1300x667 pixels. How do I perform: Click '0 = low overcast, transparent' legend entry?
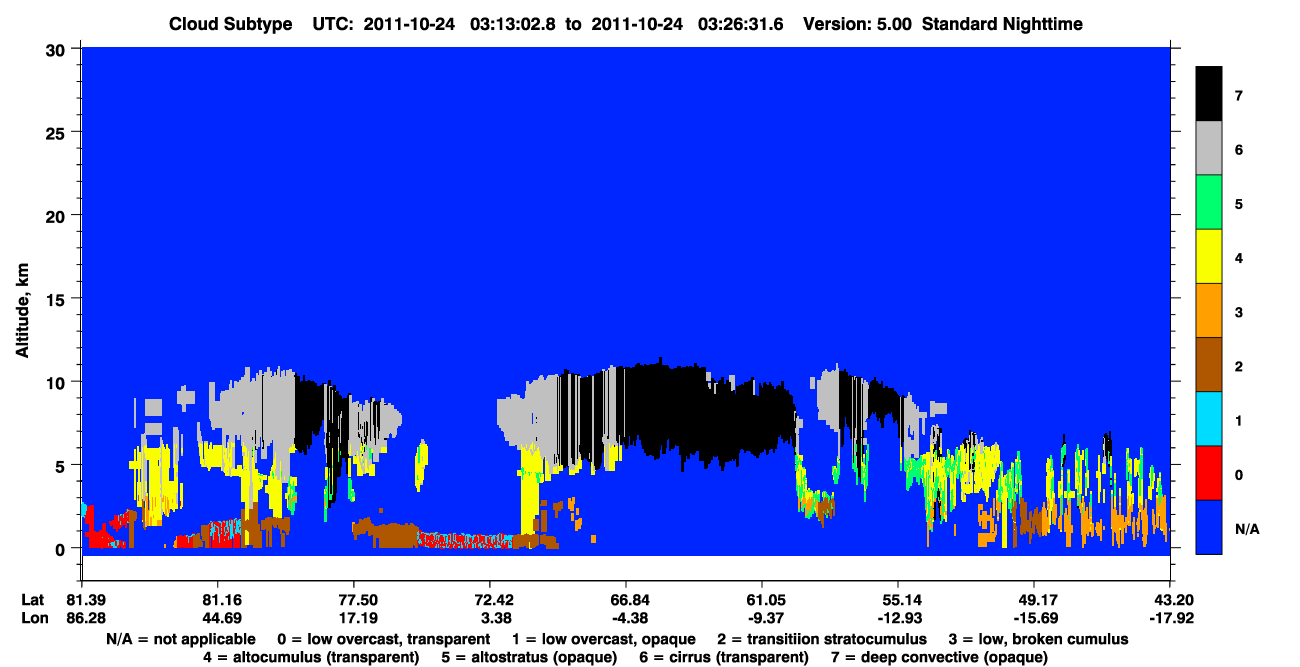pyautogui.click(x=383, y=638)
